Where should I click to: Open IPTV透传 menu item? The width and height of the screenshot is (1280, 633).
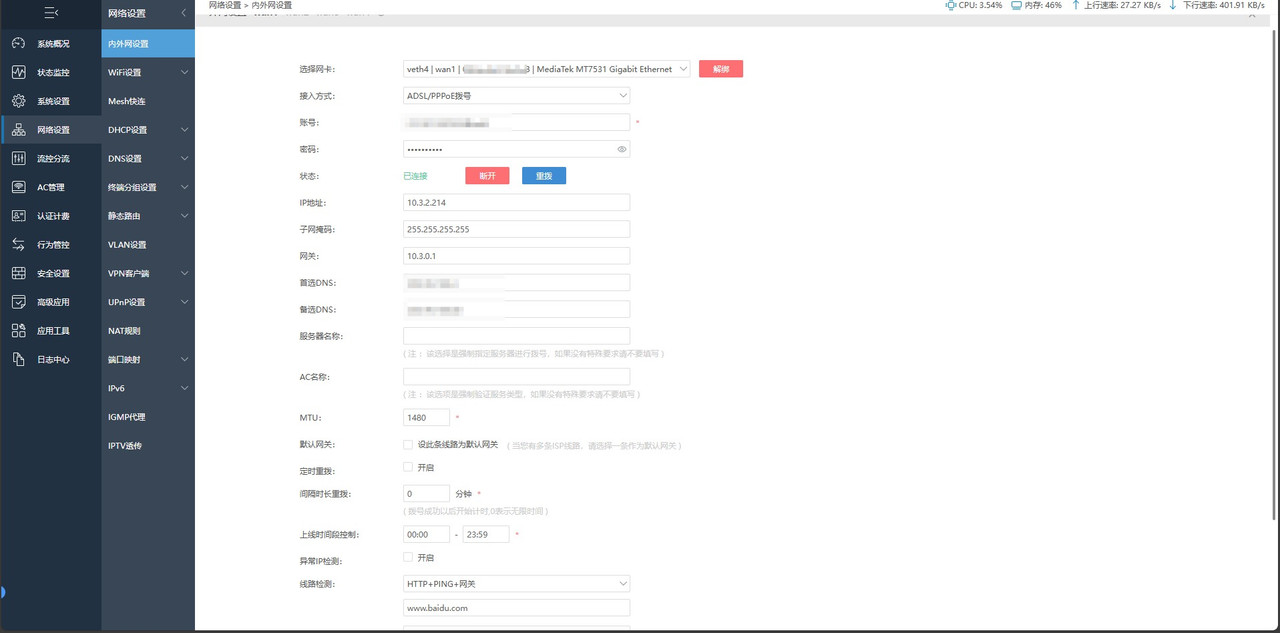148,445
